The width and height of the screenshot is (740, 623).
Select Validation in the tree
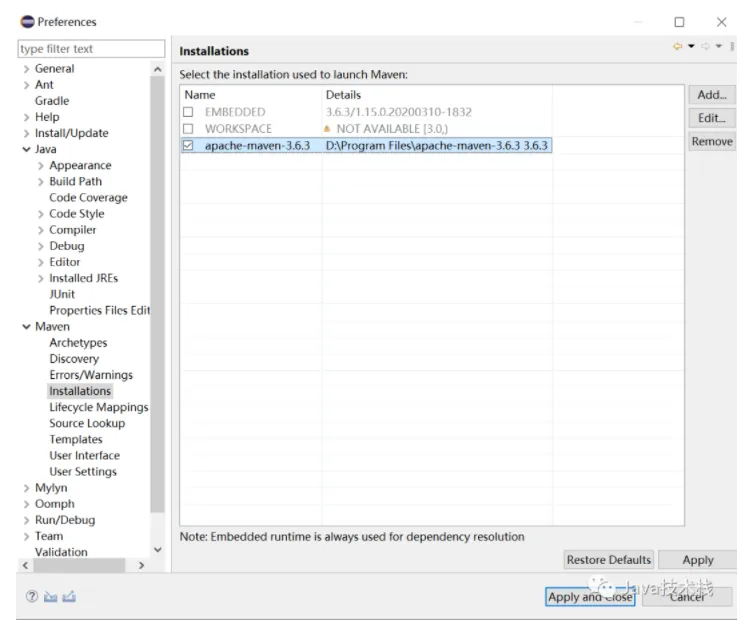[61, 552]
